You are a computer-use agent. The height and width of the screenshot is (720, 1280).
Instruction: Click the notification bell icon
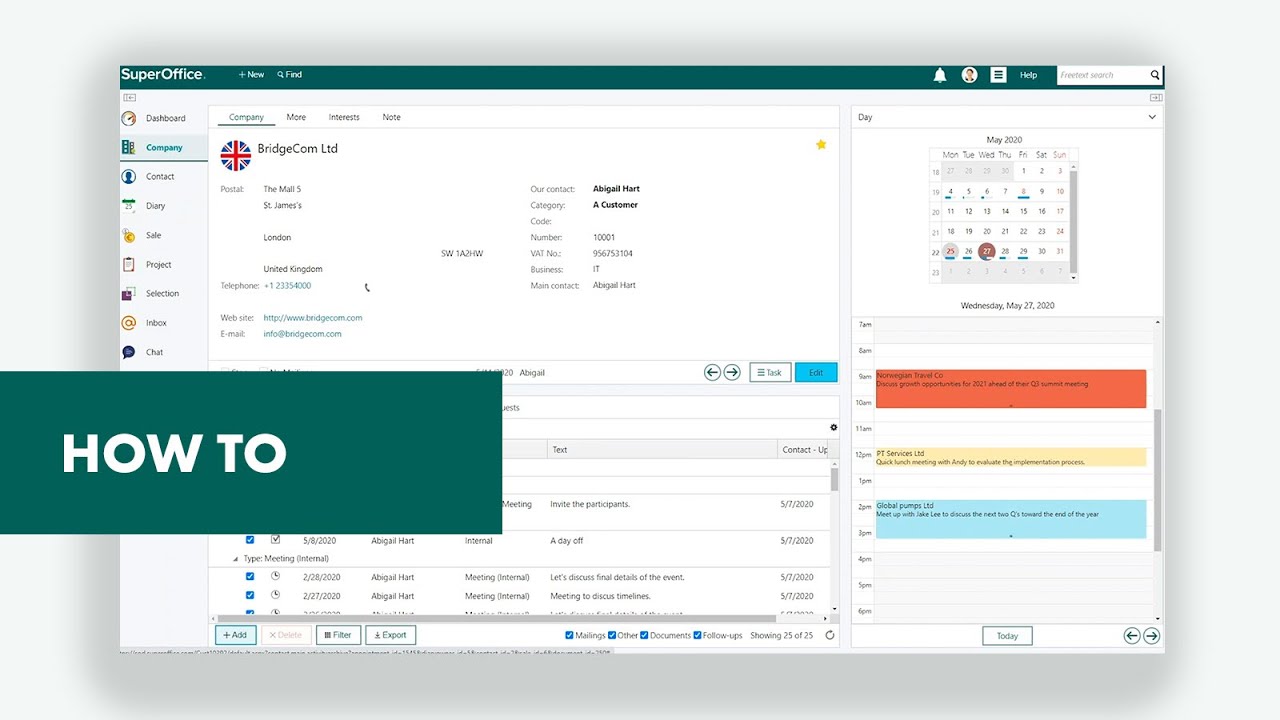940,75
